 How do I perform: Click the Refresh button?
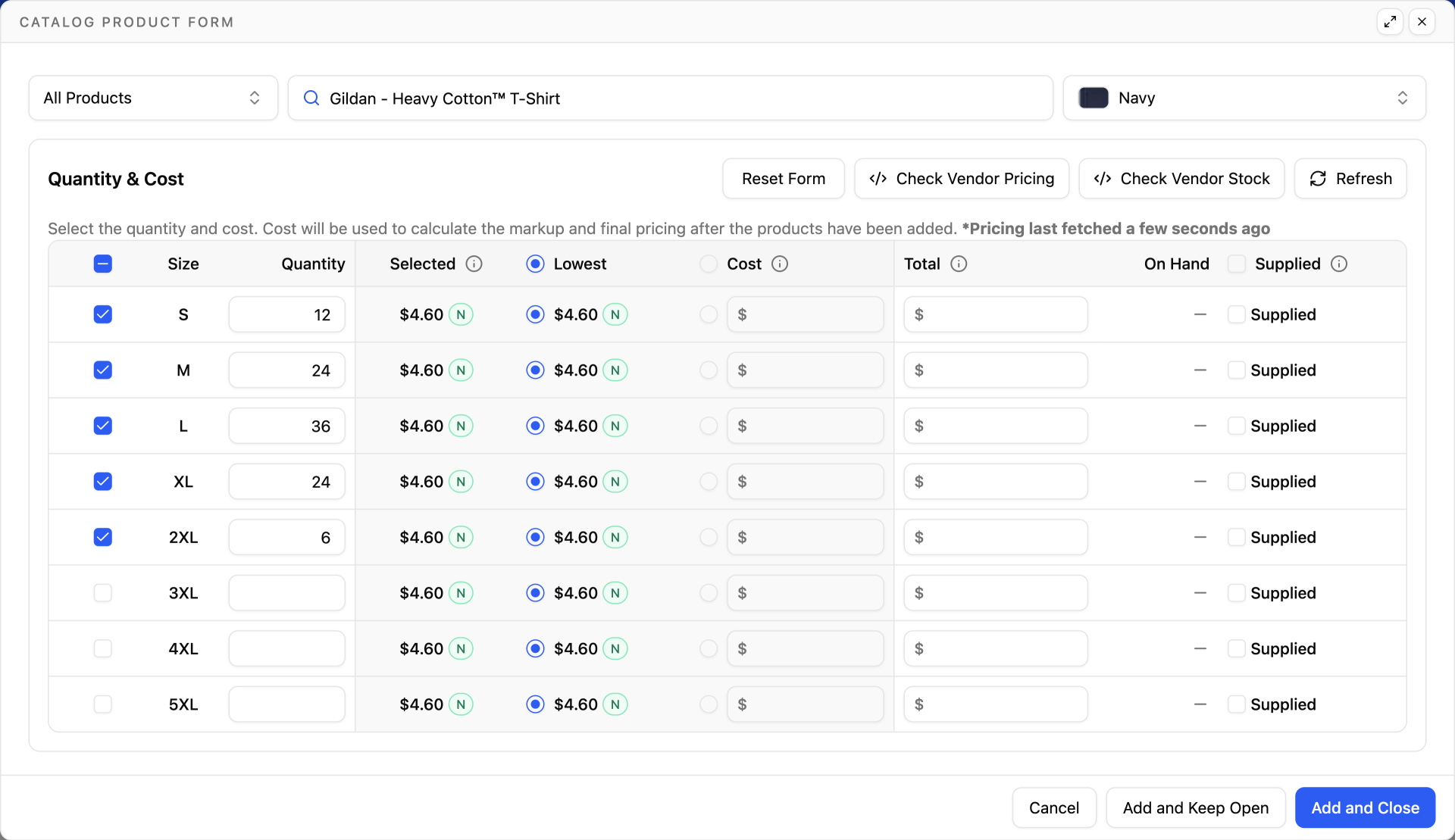(x=1350, y=179)
